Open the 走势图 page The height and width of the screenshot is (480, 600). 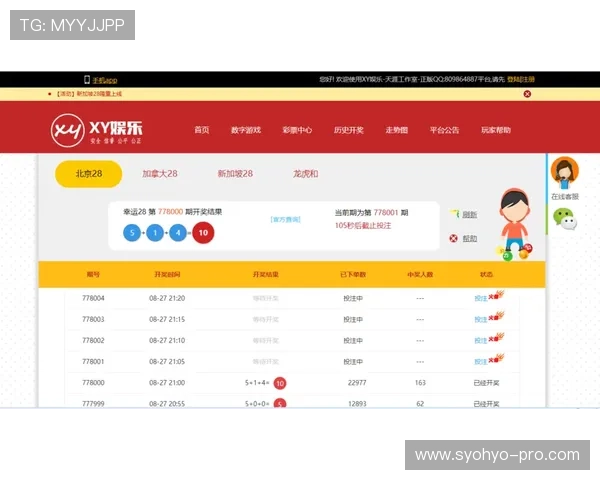tap(396, 130)
